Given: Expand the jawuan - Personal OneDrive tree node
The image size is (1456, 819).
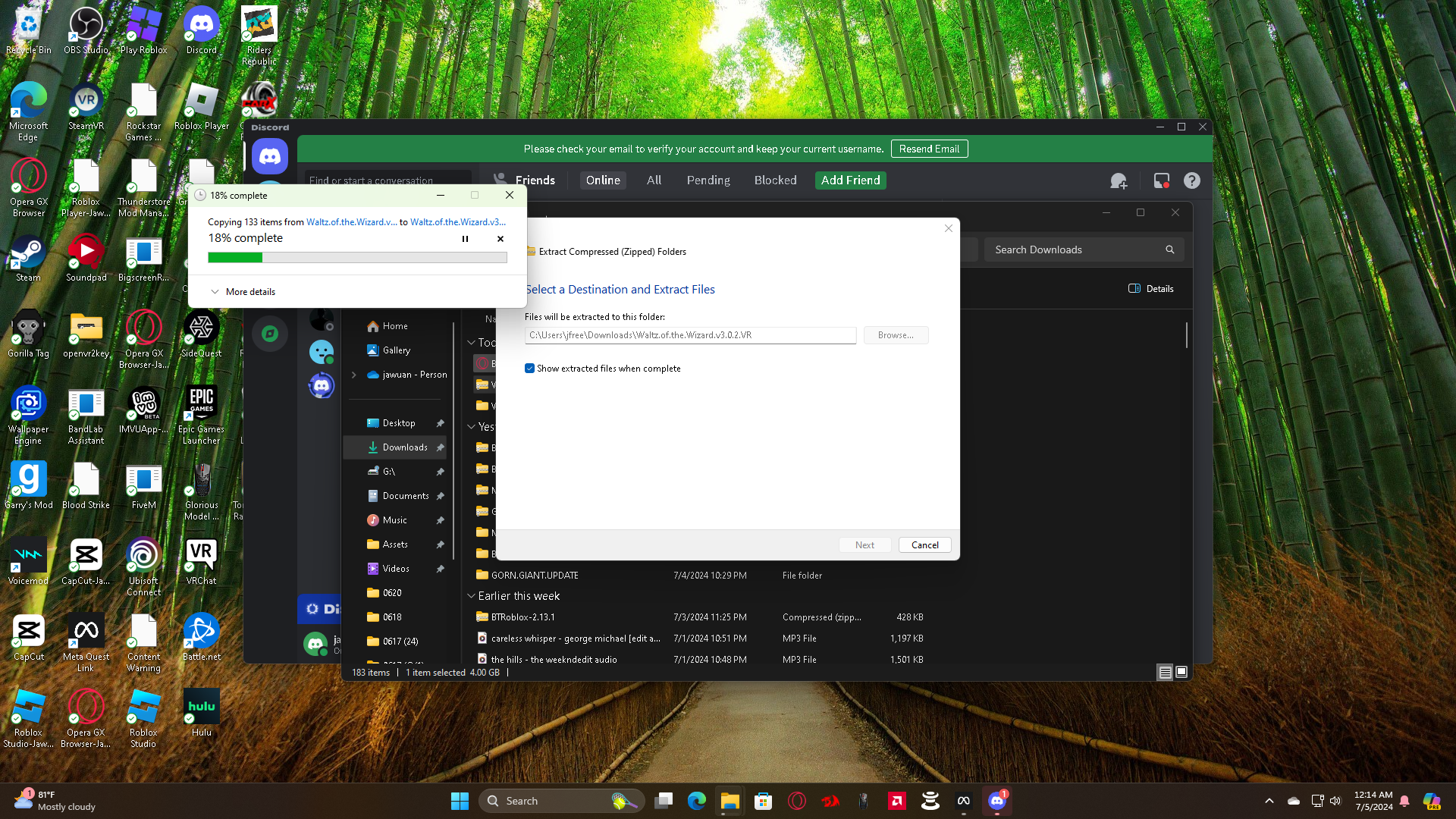Looking at the screenshot, I should (x=354, y=375).
